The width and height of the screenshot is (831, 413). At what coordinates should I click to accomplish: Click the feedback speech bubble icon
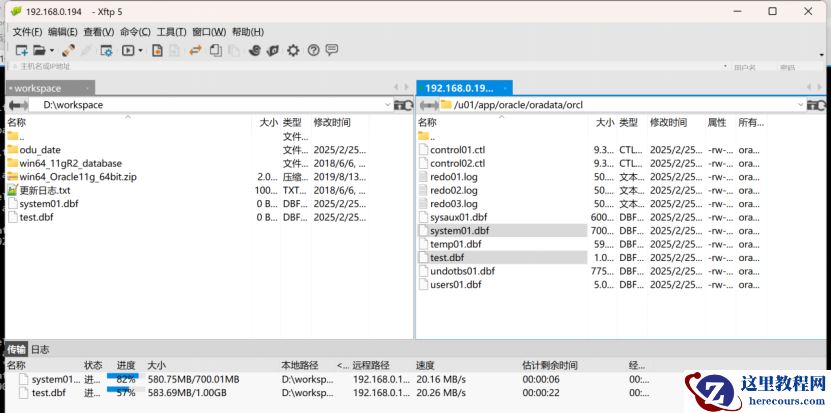pos(332,50)
